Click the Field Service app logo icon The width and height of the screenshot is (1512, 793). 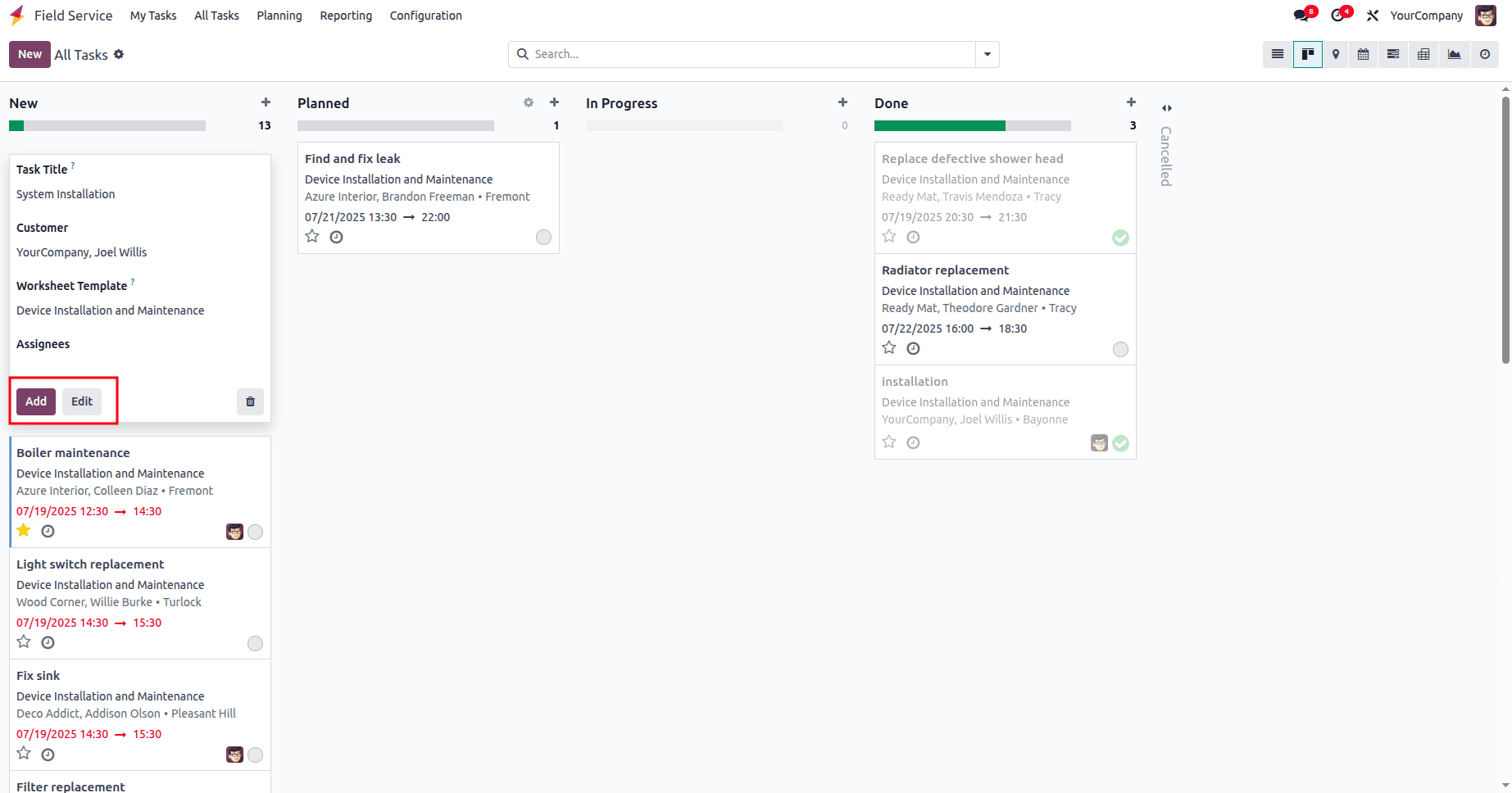pyautogui.click(x=17, y=16)
